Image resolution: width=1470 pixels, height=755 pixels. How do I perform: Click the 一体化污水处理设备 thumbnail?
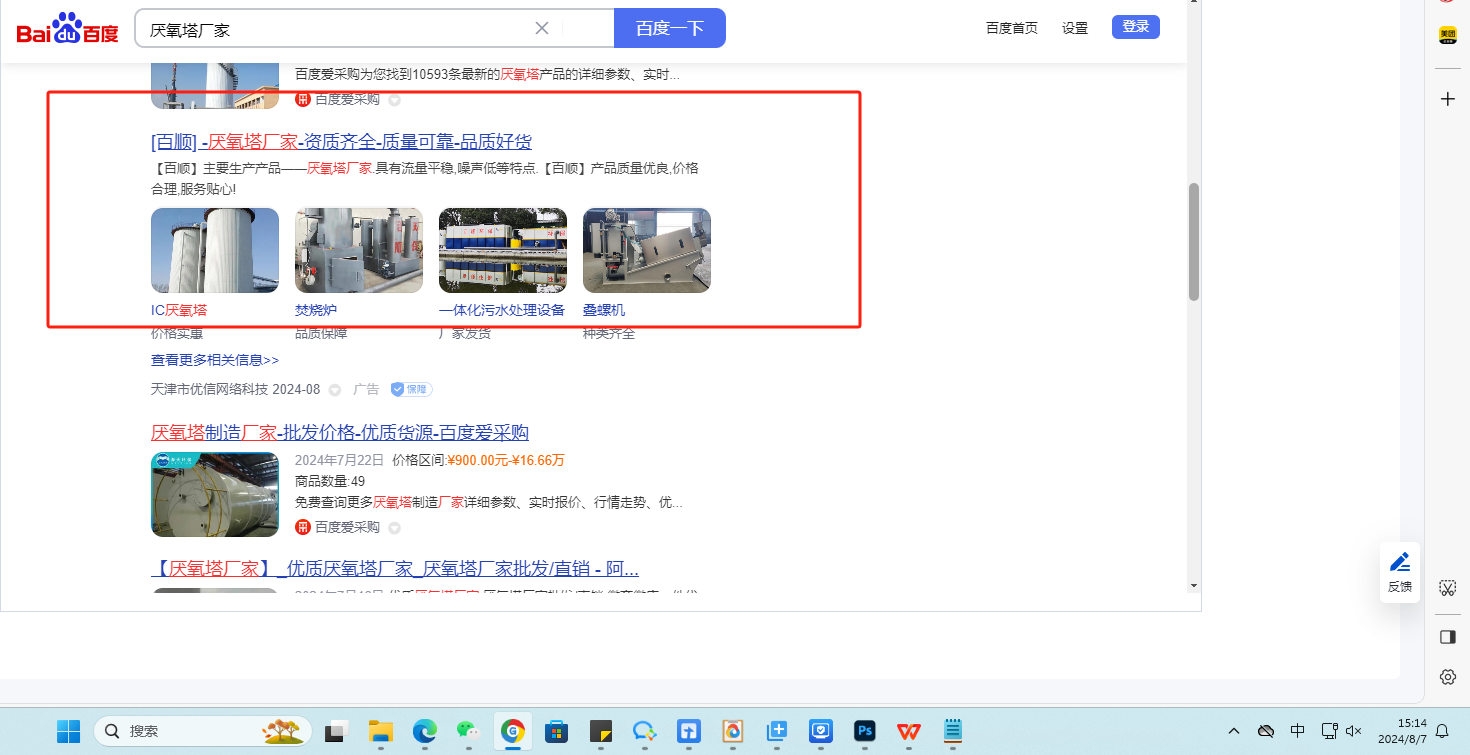[x=503, y=250]
